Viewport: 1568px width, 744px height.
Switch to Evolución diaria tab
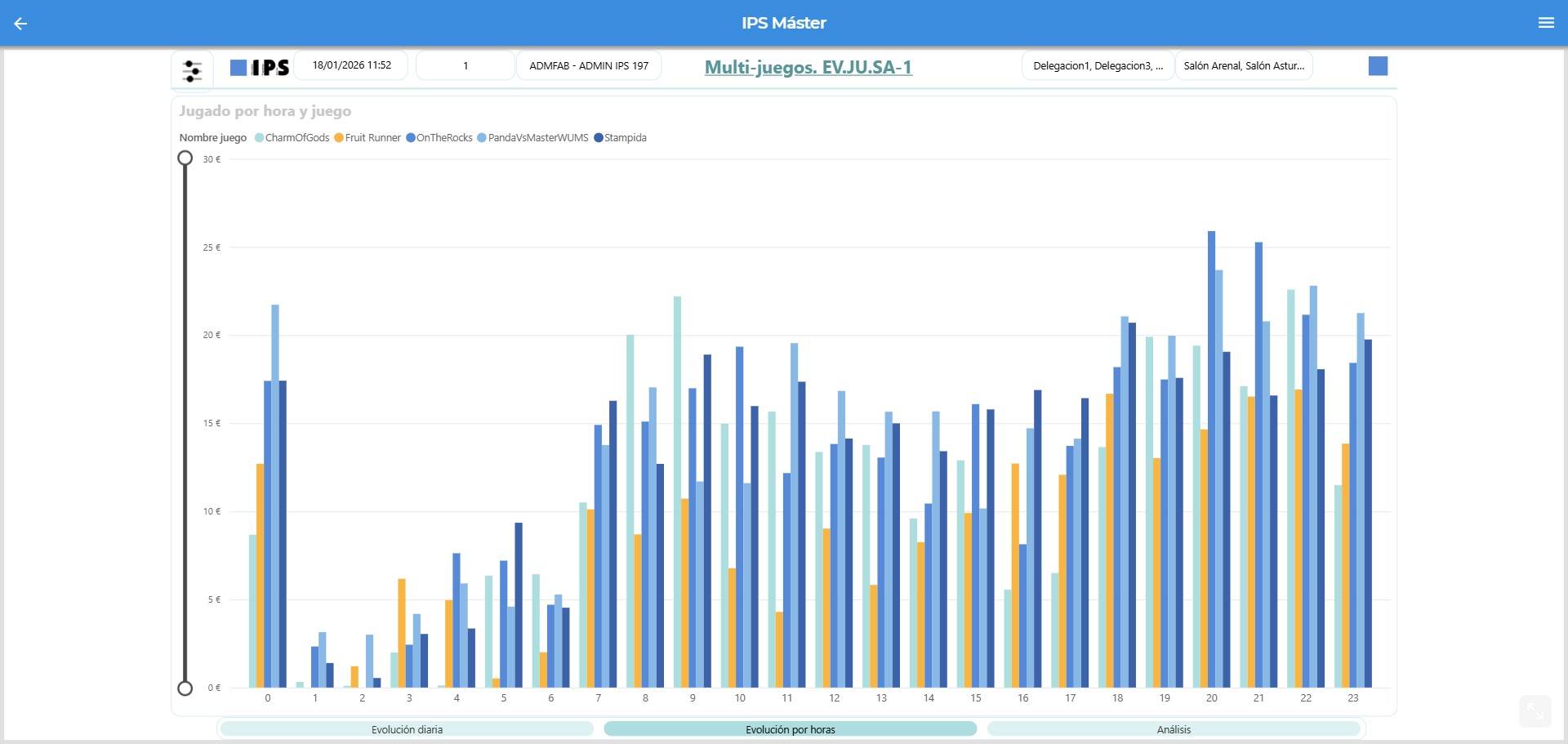click(x=407, y=729)
